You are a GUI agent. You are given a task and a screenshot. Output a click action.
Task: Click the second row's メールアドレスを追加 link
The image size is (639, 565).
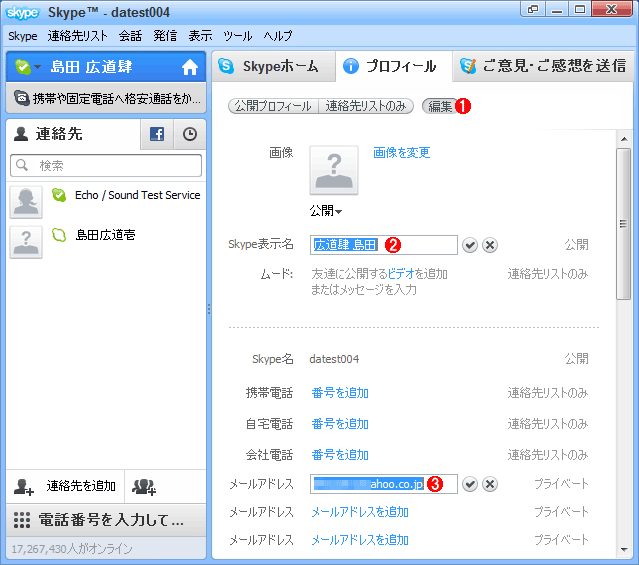pyautogui.click(x=360, y=512)
